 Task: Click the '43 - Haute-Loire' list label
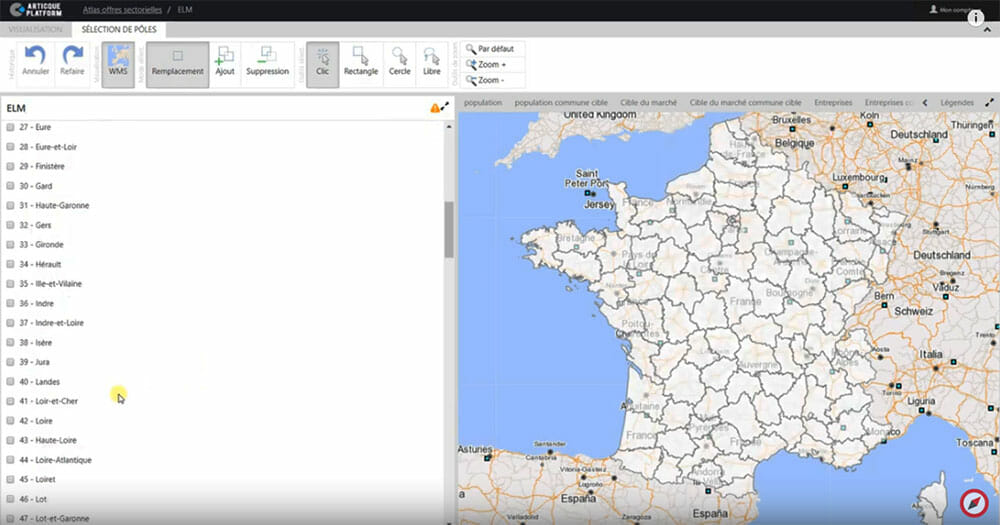click(48, 440)
